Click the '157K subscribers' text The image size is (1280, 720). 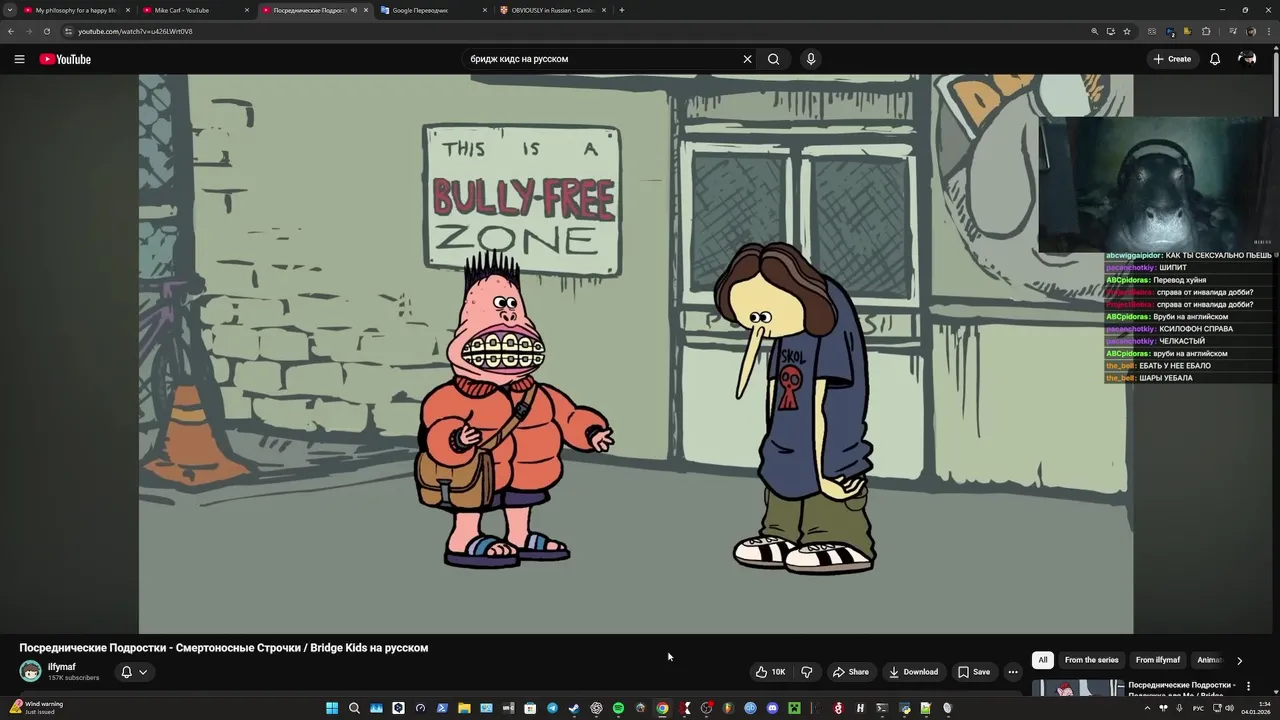[x=73, y=678]
